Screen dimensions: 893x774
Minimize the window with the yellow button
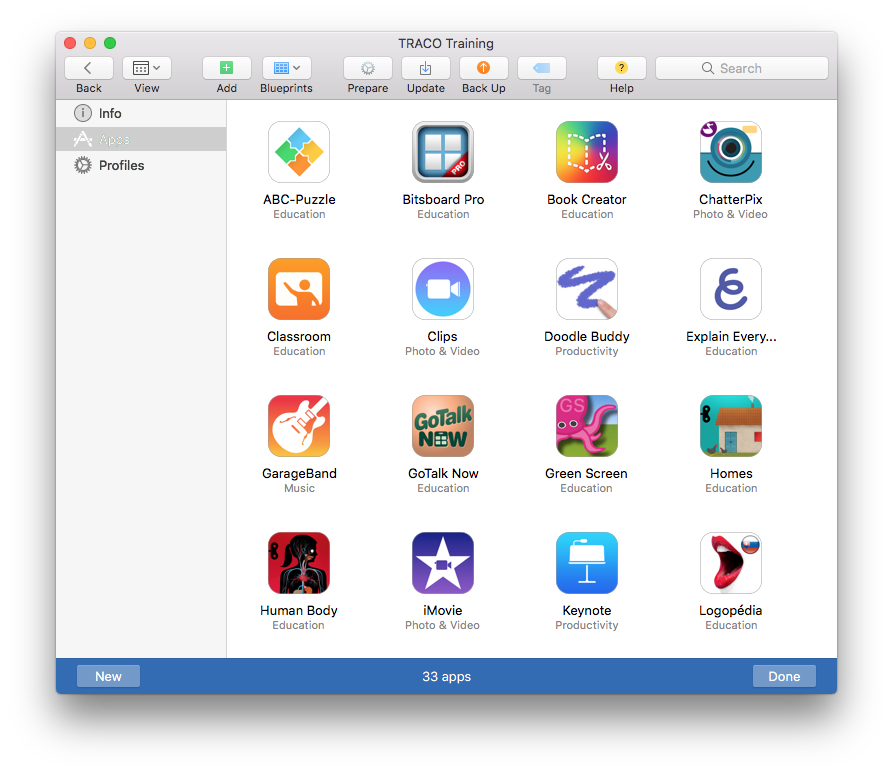click(90, 43)
